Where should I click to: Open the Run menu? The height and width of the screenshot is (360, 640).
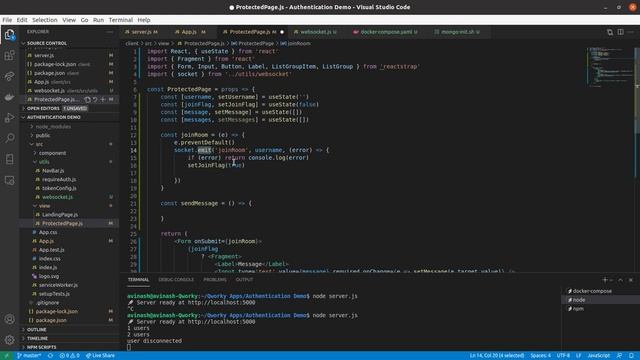click(x=98, y=20)
